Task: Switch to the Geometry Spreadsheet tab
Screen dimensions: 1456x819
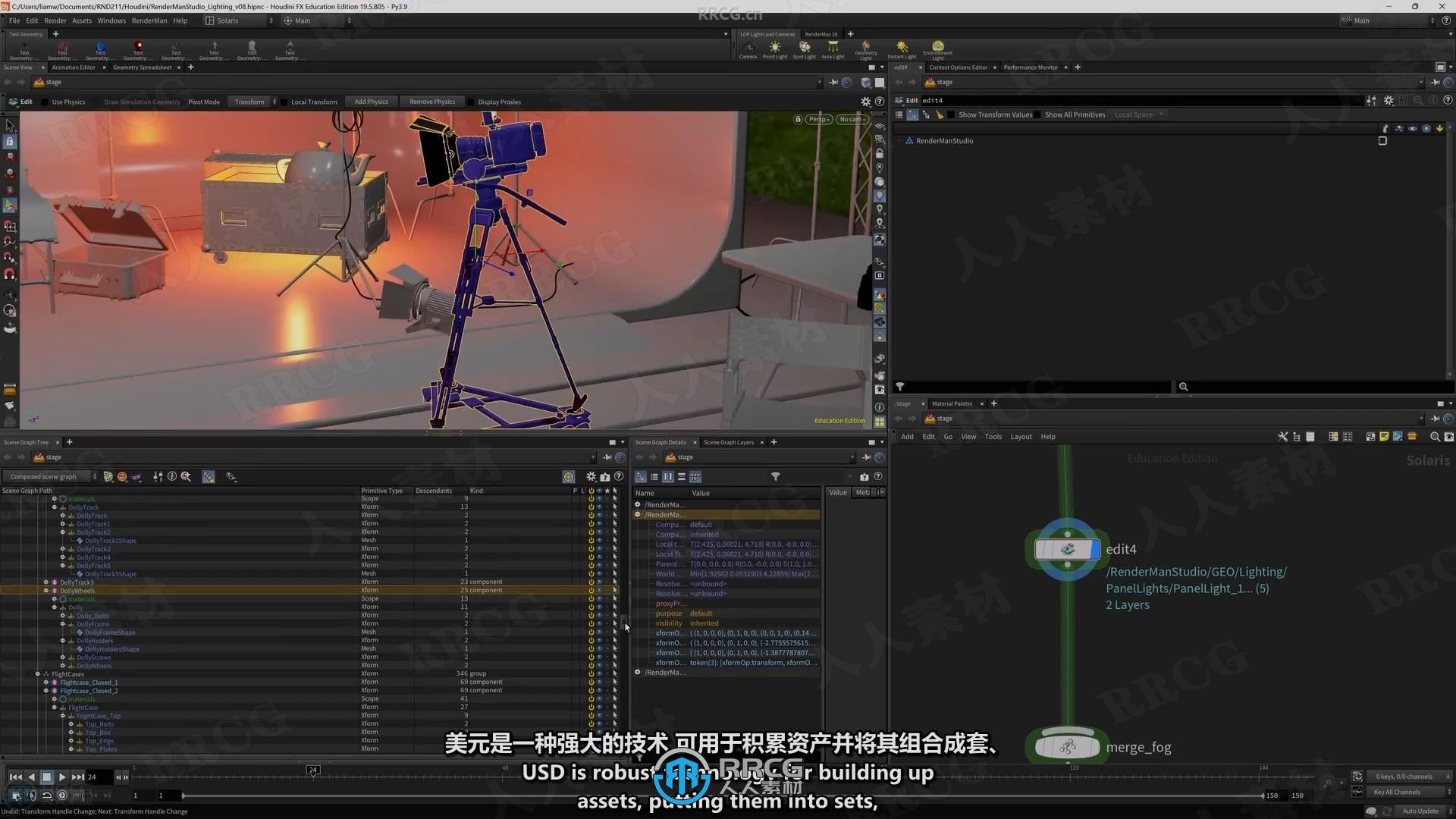Action: coord(143,67)
